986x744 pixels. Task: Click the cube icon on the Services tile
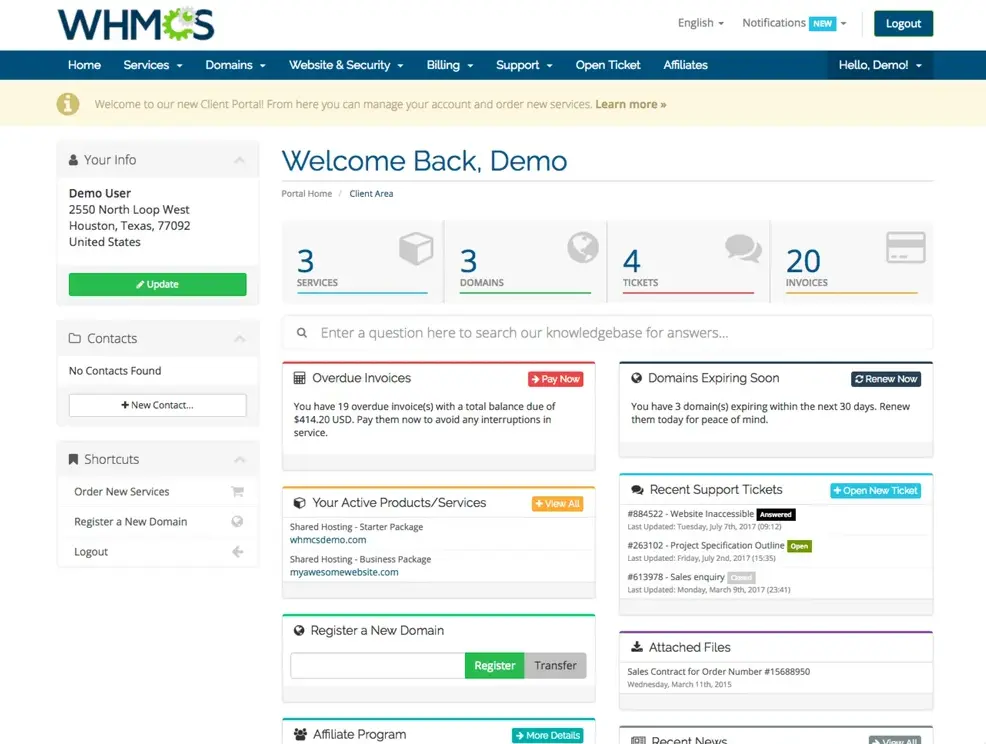[416, 249]
